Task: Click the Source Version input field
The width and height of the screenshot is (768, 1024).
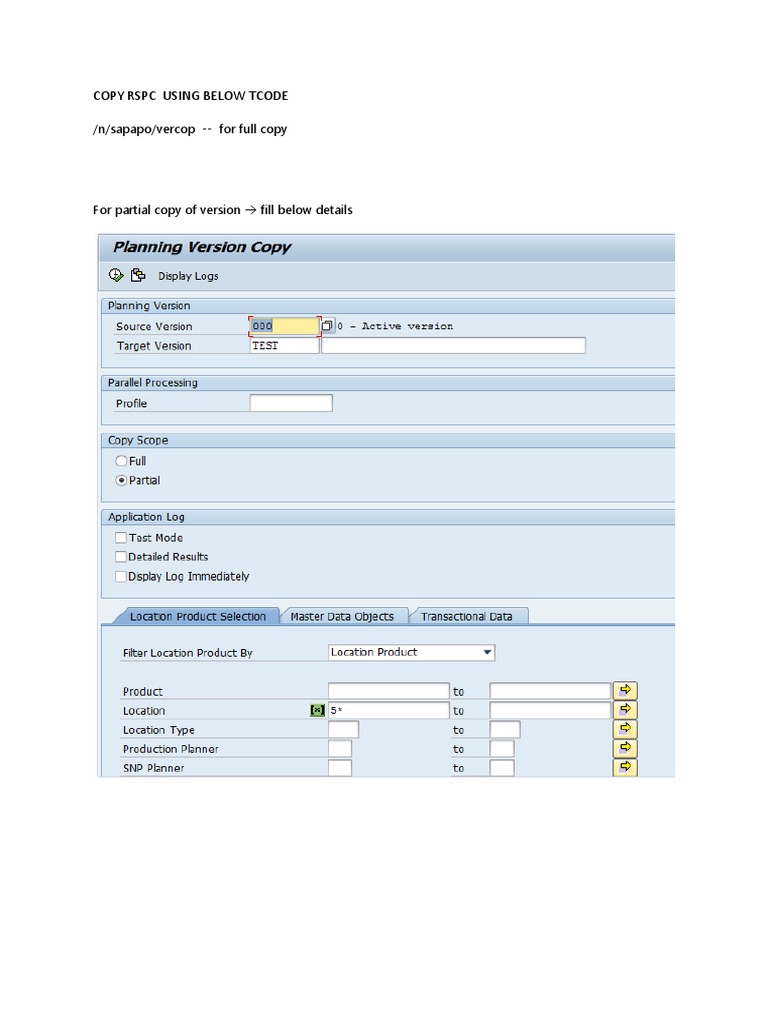Action: [x=284, y=325]
